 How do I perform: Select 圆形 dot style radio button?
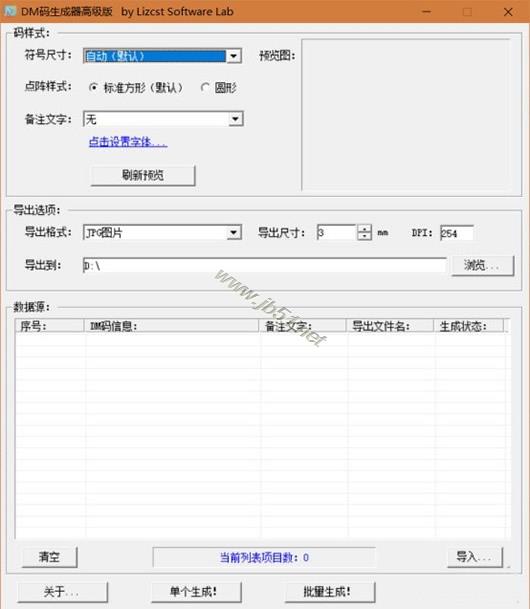point(205,87)
